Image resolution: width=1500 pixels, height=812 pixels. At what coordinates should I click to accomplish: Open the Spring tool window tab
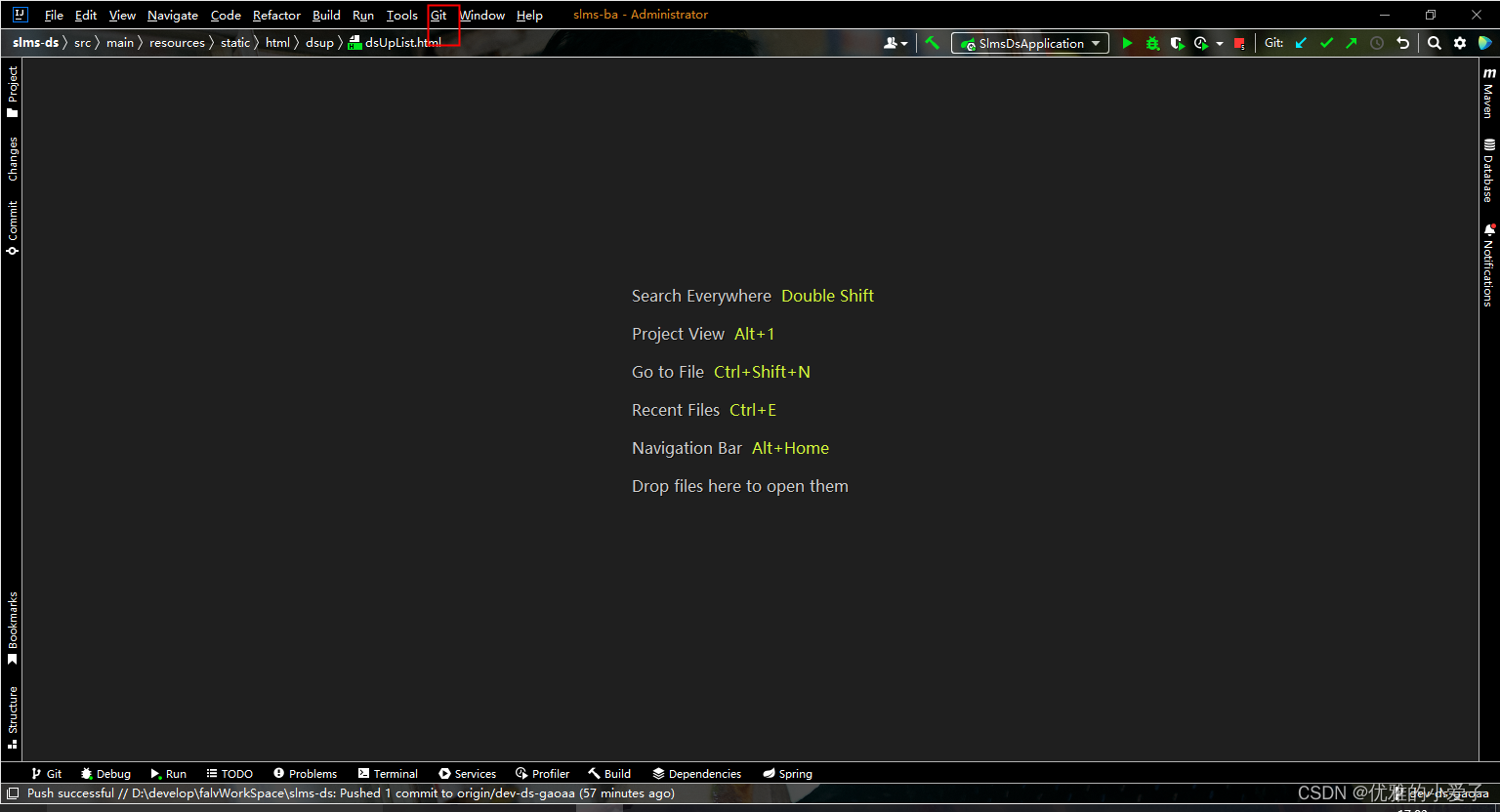[x=787, y=774]
